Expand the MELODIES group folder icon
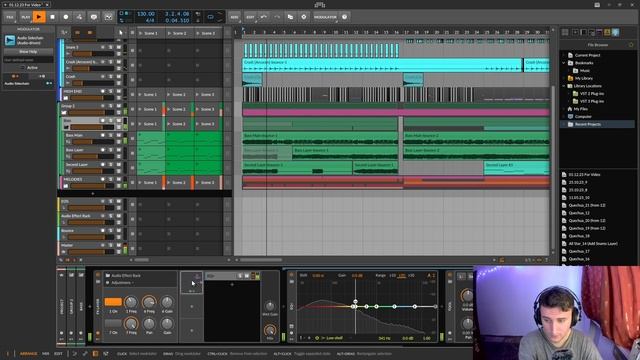Image resolution: width=640 pixels, height=360 pixels. pyautogui.click(x=65, y=186)
